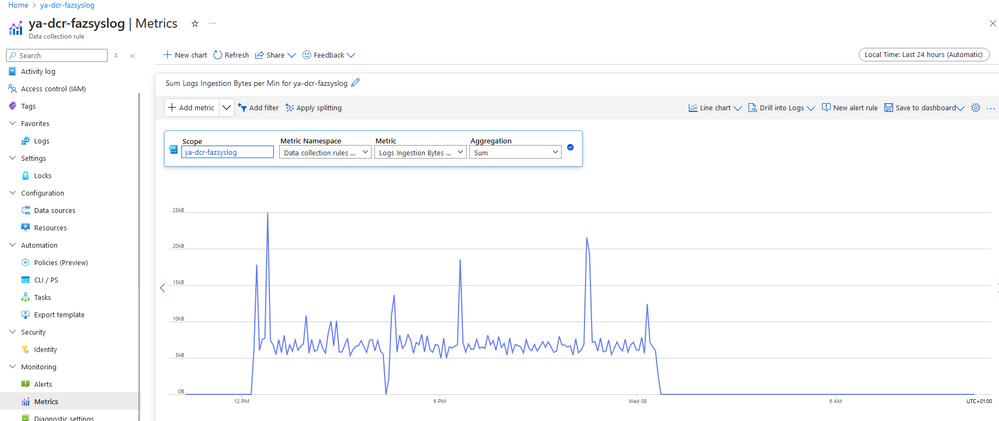Screen dimensions: 999x421
Task: Click the Refresh icon button
Action: [218, 55]
